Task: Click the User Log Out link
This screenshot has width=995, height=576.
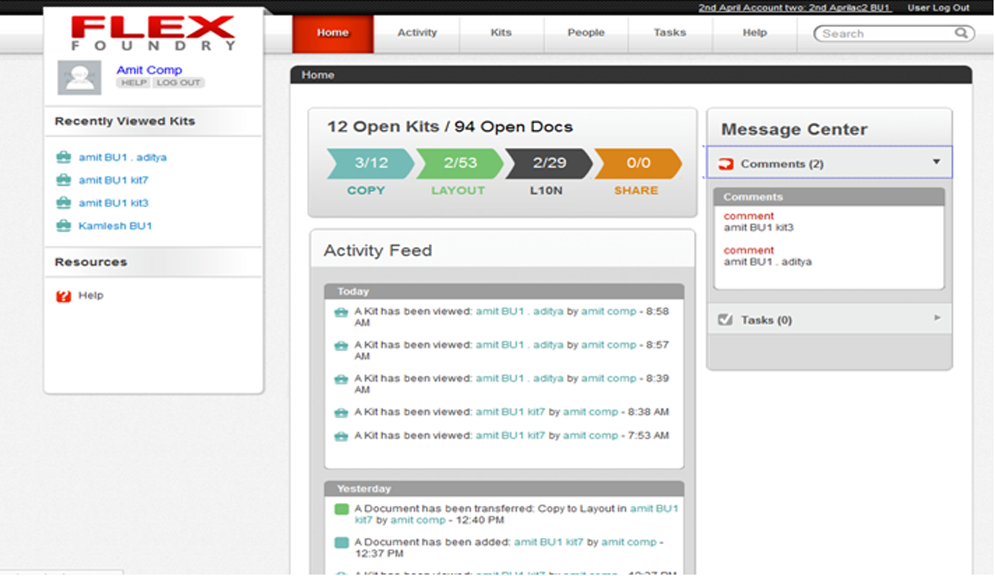Action: [938, 8]
